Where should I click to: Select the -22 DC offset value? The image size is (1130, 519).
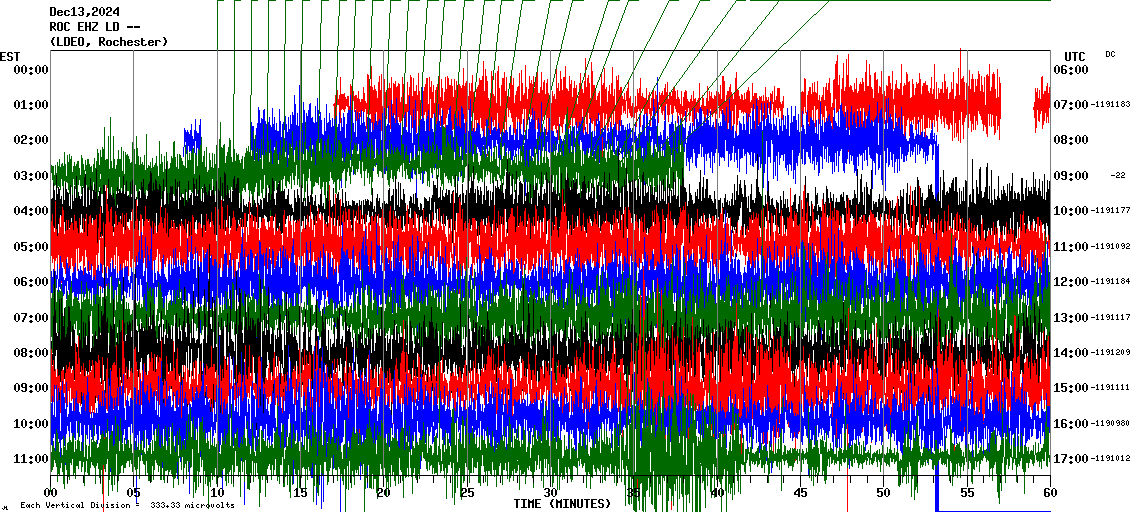(1118, 176)
